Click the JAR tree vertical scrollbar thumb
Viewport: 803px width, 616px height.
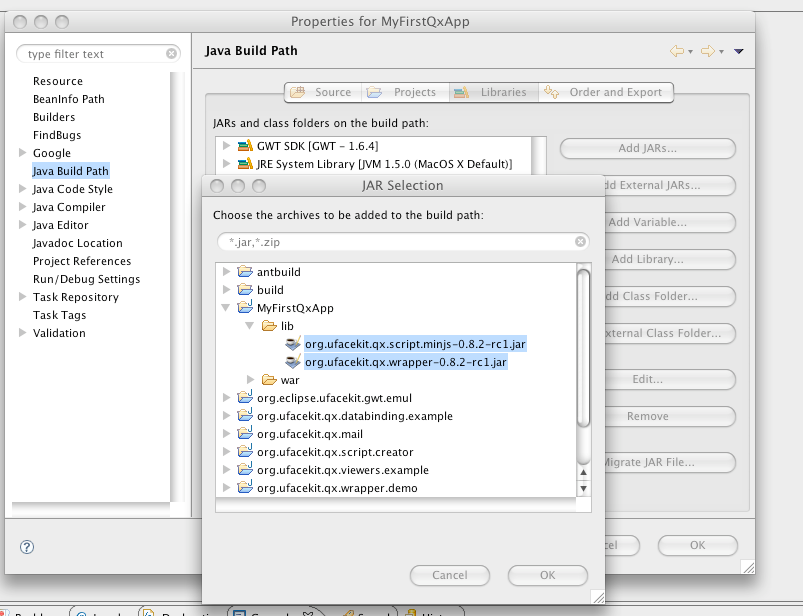(x=583, y=347)
